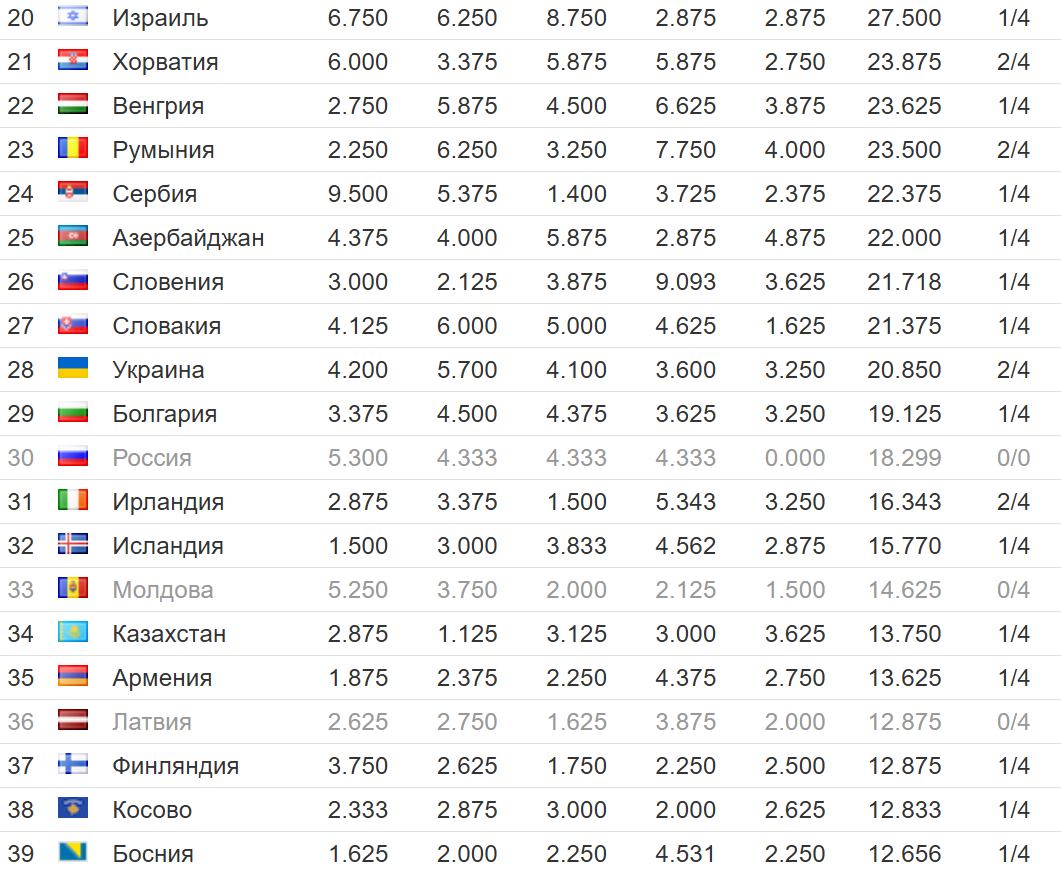Click Ukraine's 2/4 clubs remaining value
The width and height of the screenshot is (1061, 875).
pos(1013,370)
